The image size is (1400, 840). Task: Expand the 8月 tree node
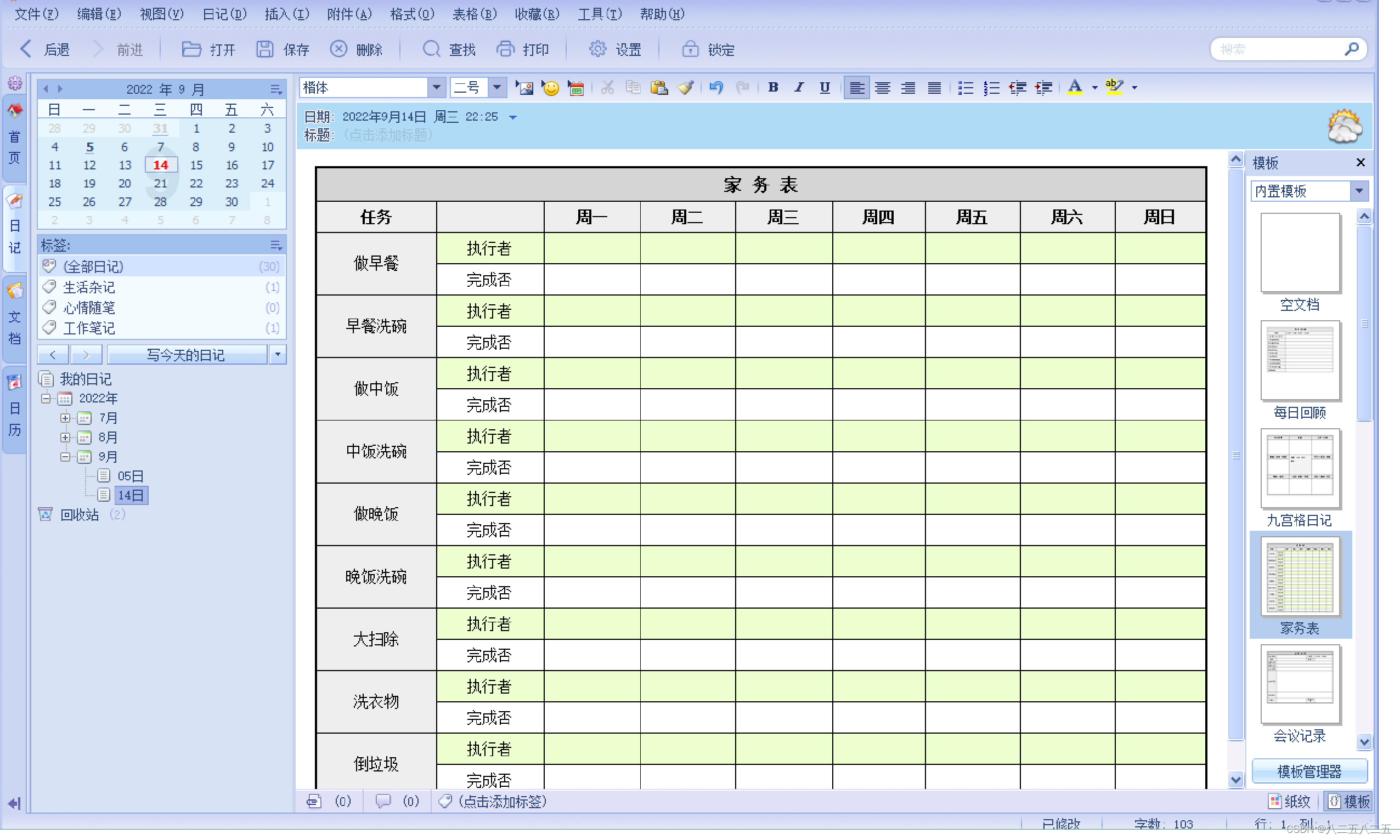pos(65,438)
